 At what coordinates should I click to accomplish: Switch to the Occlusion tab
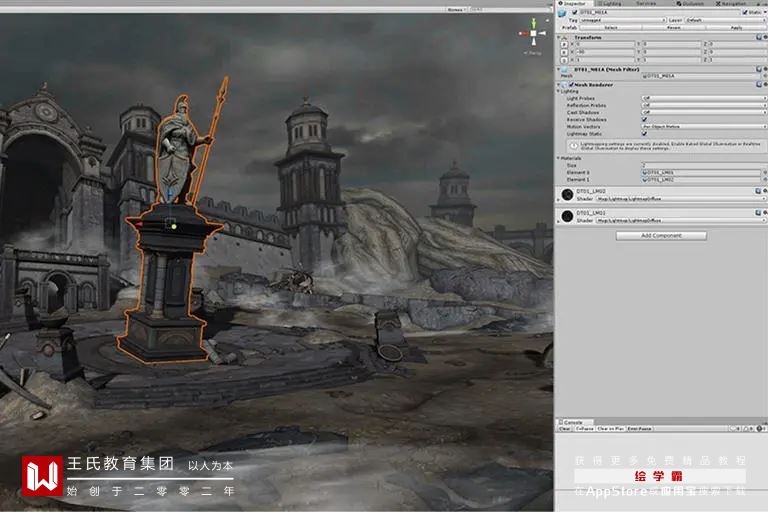tap(690, 3)
